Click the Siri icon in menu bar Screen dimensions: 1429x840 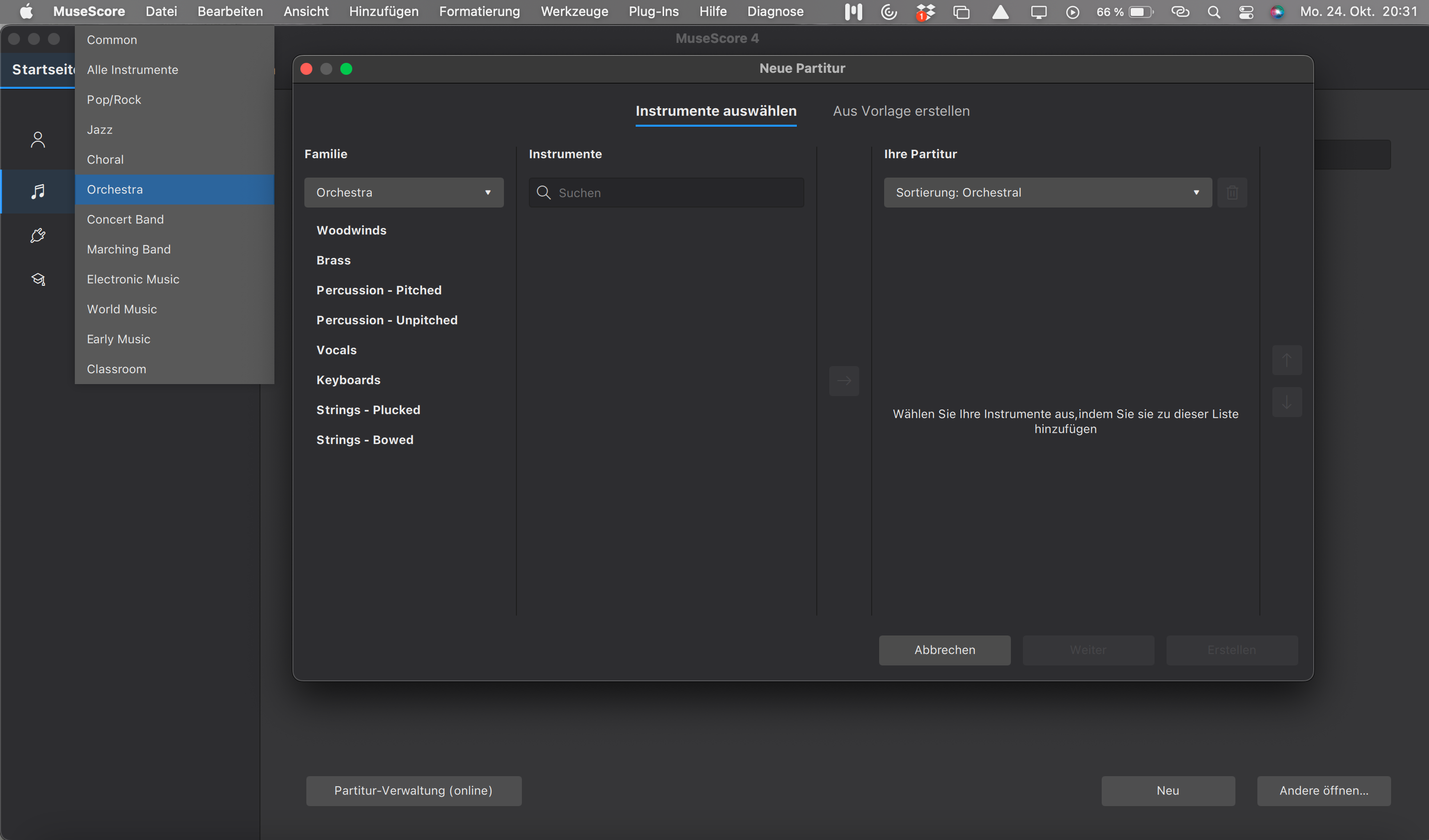(1277, 11)
